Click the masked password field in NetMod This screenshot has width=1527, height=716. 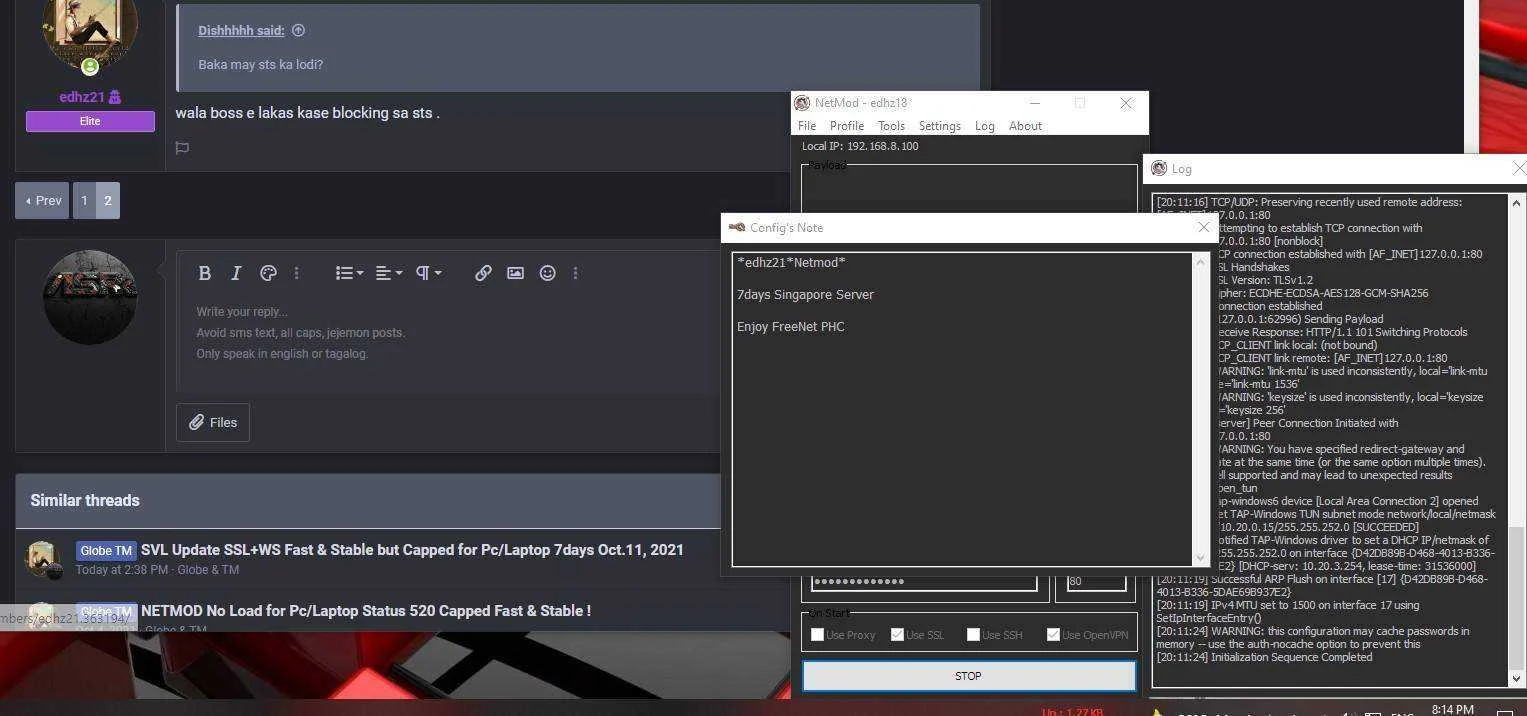coord(923,581)
